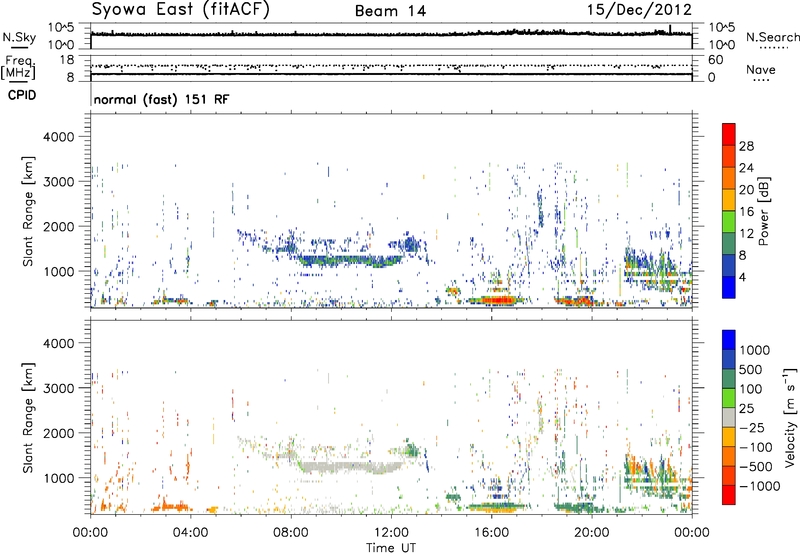
Task: Click the 'N.Sky' legend label
Action: coord(19,37)
